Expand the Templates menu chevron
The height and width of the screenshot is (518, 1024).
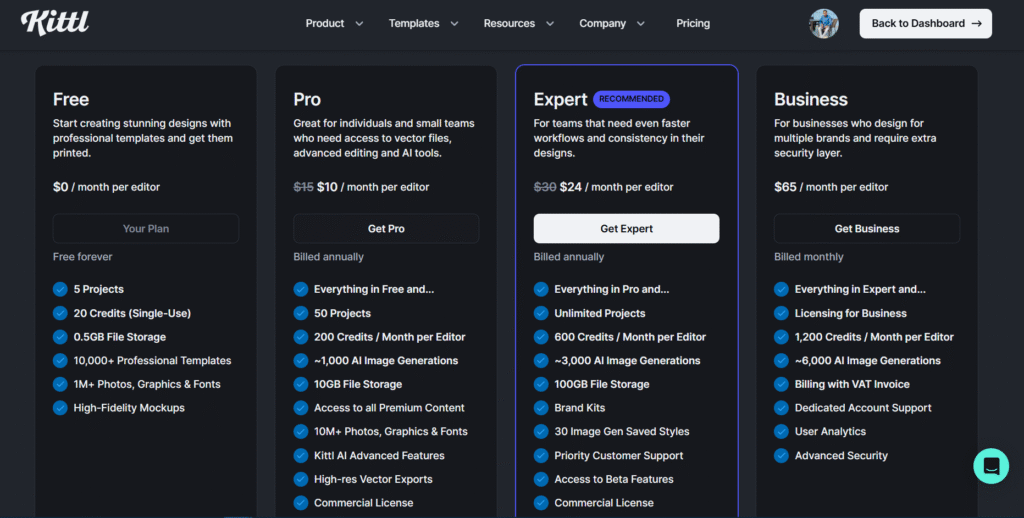(x=455, y=24)
